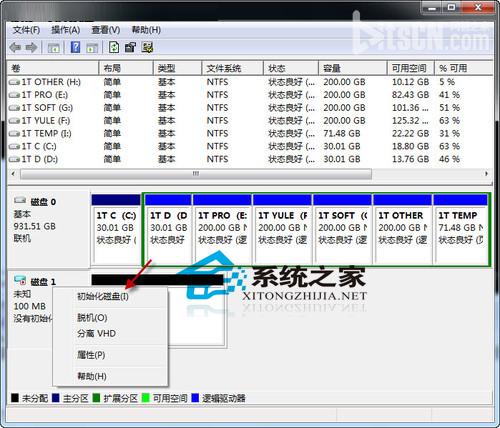
Task: Select the drive icon of 1T PRO (E:)
Action: click(x=14, y=95)
